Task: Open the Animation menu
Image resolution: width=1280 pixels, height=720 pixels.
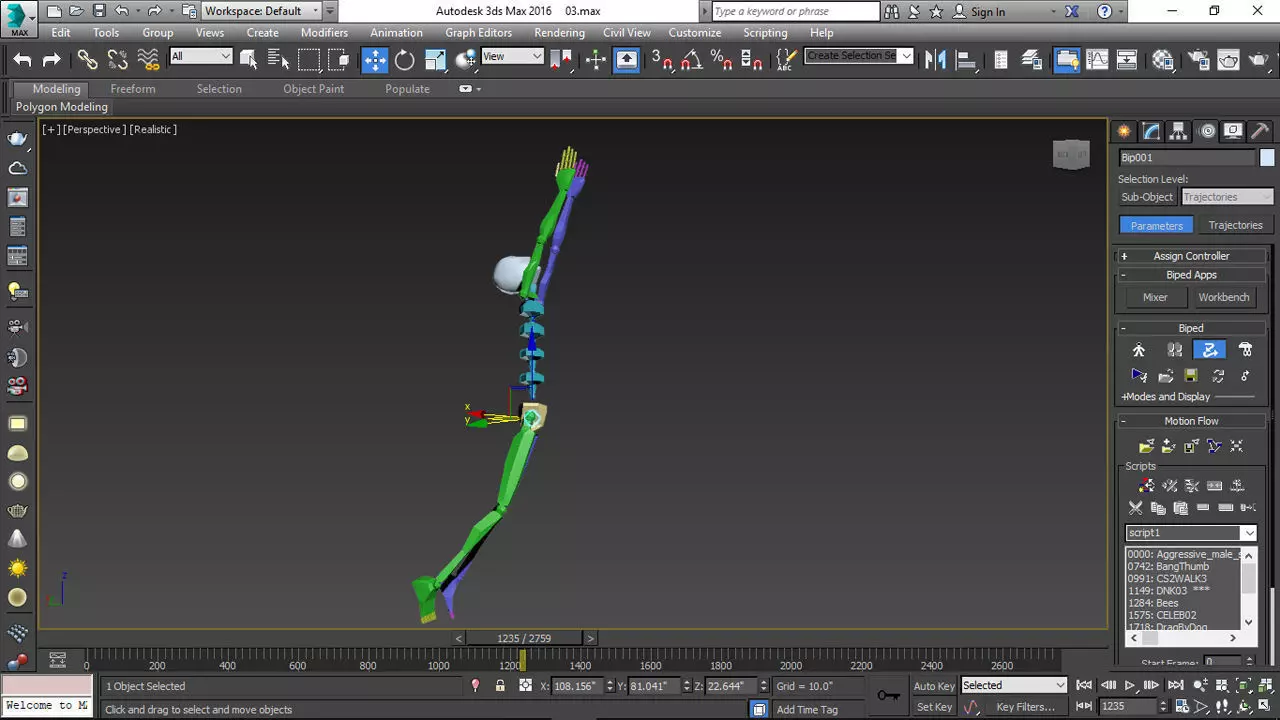Action: point(396,33)
